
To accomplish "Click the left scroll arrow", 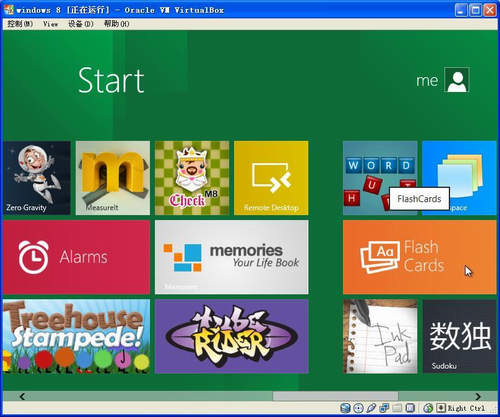I will click(x=22, y=396).
